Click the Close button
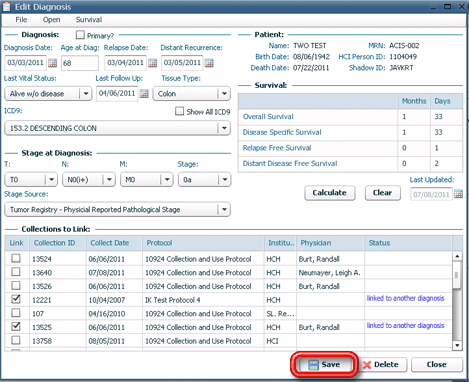 click(437, 365)
